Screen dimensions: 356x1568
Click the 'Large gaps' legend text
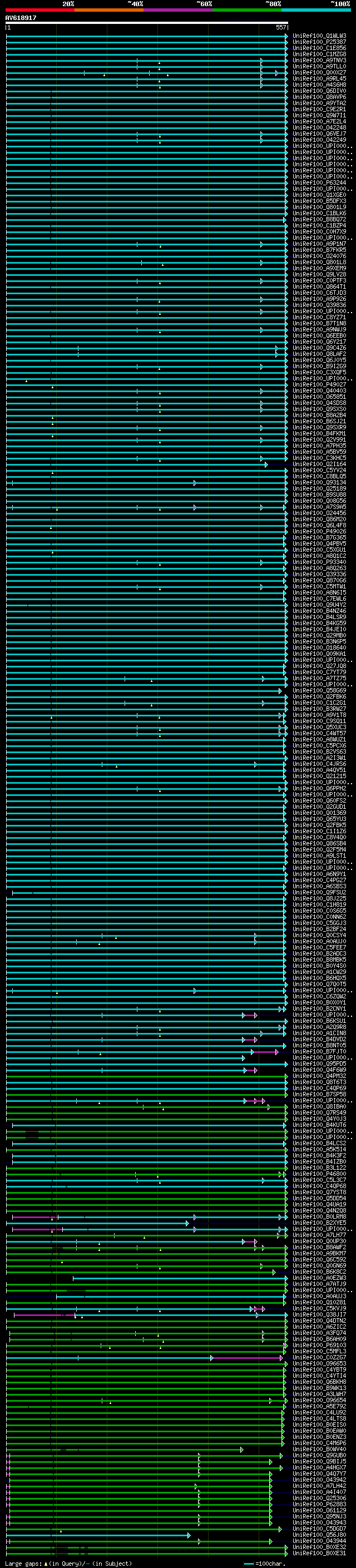(x=24, y=1563)
